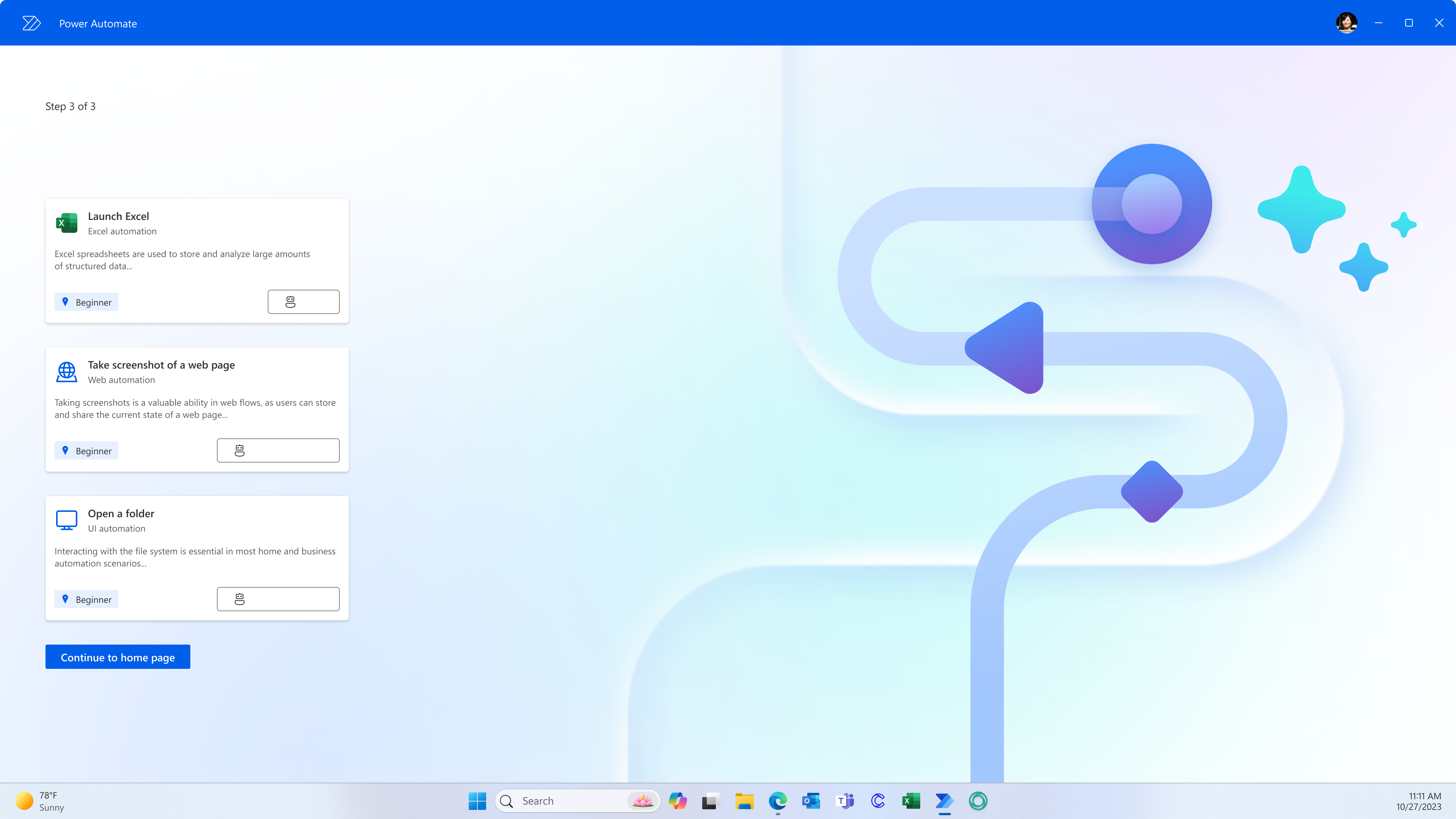Open Outlook from the taskbar
Viewport: 1456px width, 819px height.
click(x=811, y=801)
